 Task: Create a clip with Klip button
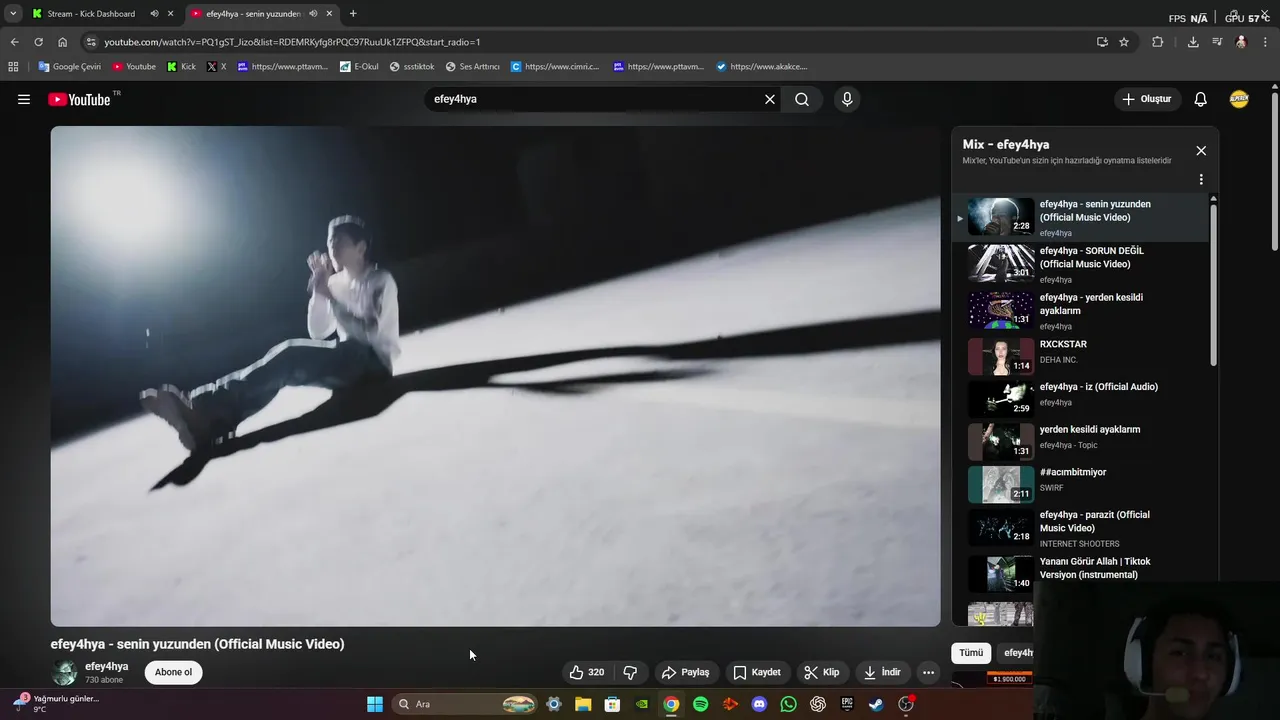click(x=822, y=672)
